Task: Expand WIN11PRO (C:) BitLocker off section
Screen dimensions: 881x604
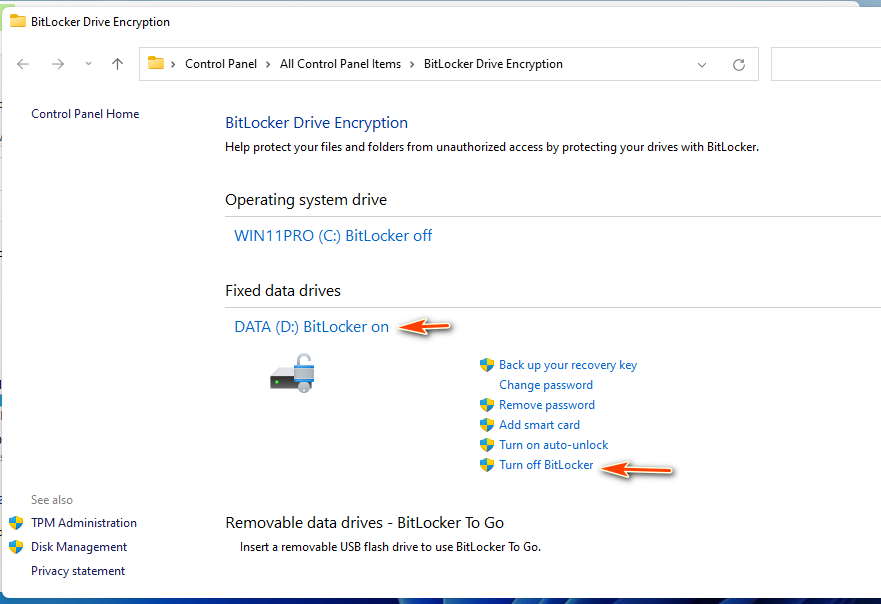Action: pos(333,235)
